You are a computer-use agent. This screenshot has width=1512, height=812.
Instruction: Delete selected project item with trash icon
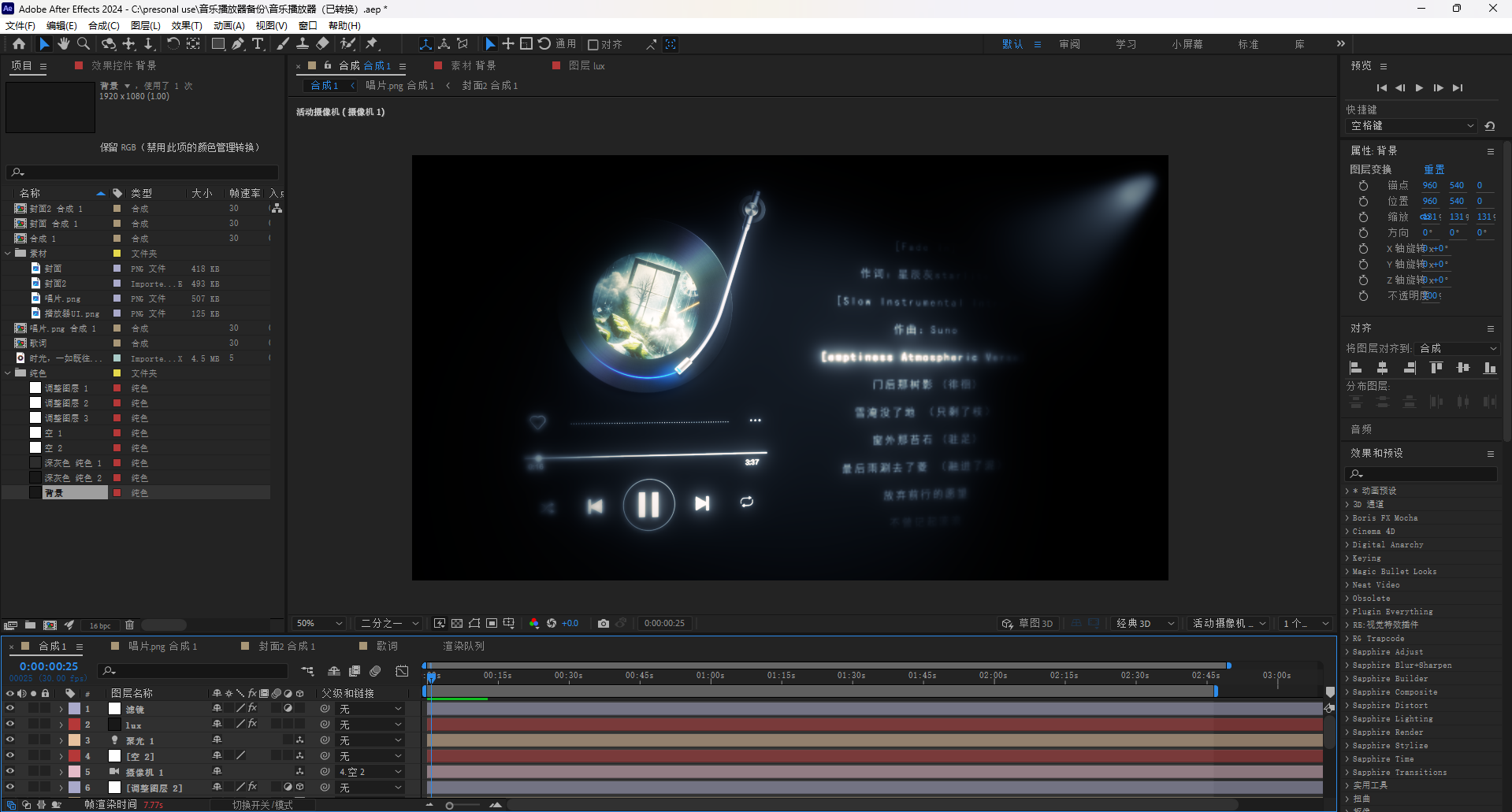129,625
